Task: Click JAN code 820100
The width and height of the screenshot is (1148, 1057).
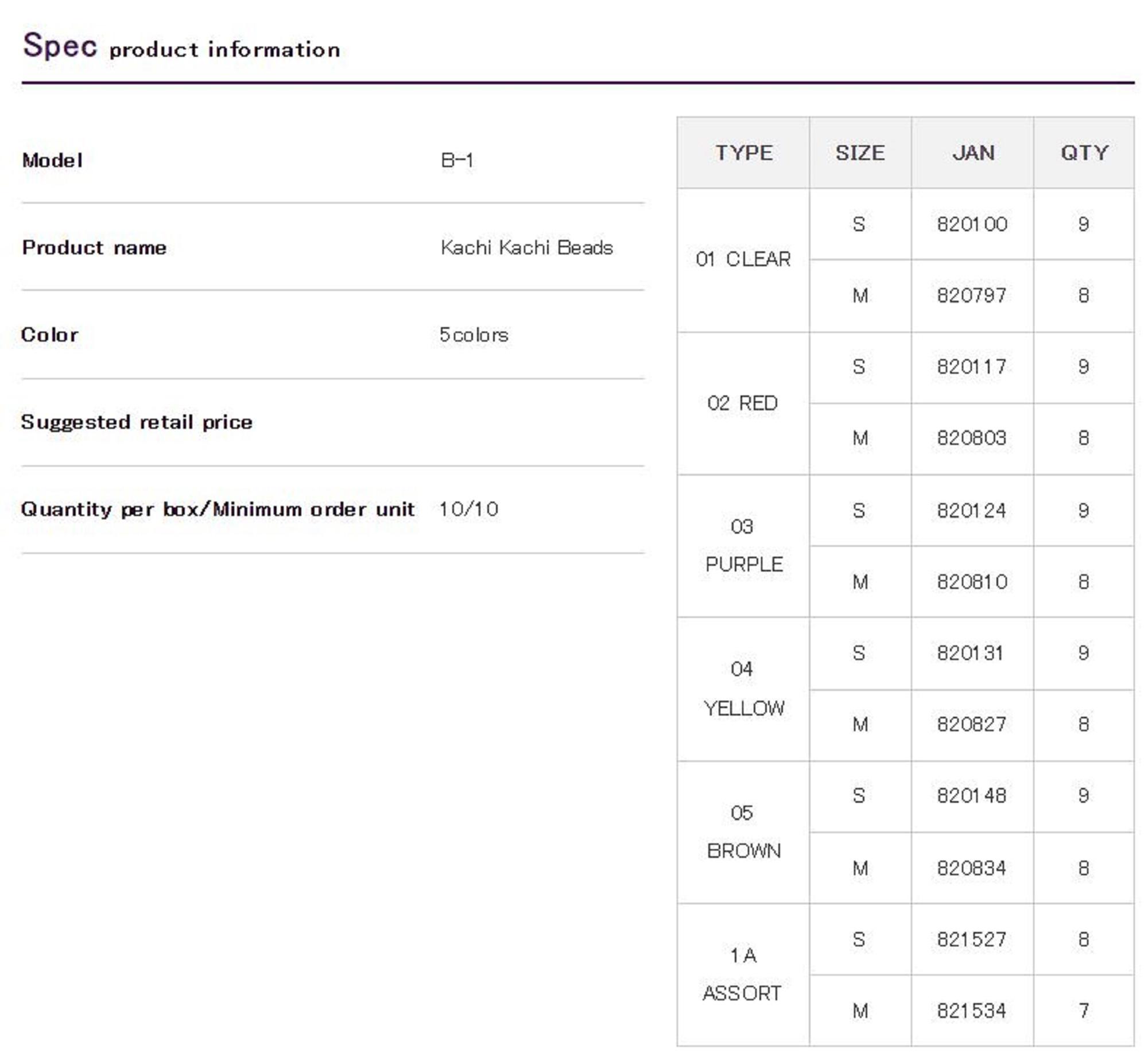Action: pos(972,224)
